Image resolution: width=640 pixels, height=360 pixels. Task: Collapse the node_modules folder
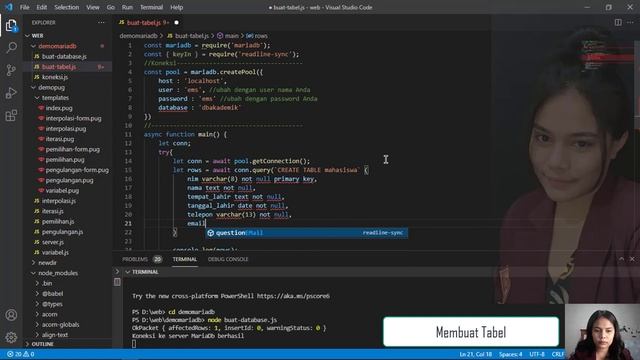point(58,273)
